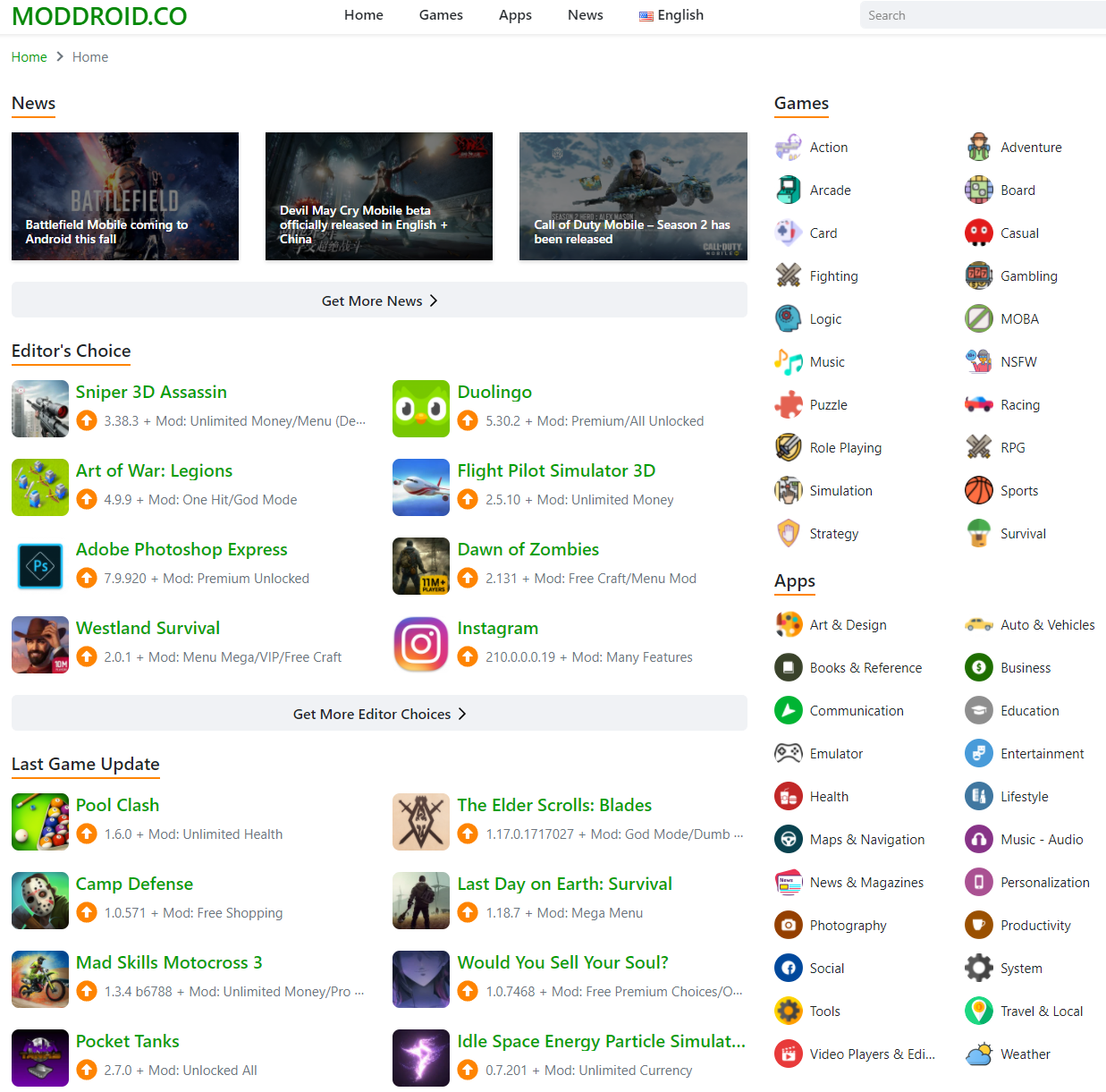Open the Strategy shield icon

[x=788, y=533]
